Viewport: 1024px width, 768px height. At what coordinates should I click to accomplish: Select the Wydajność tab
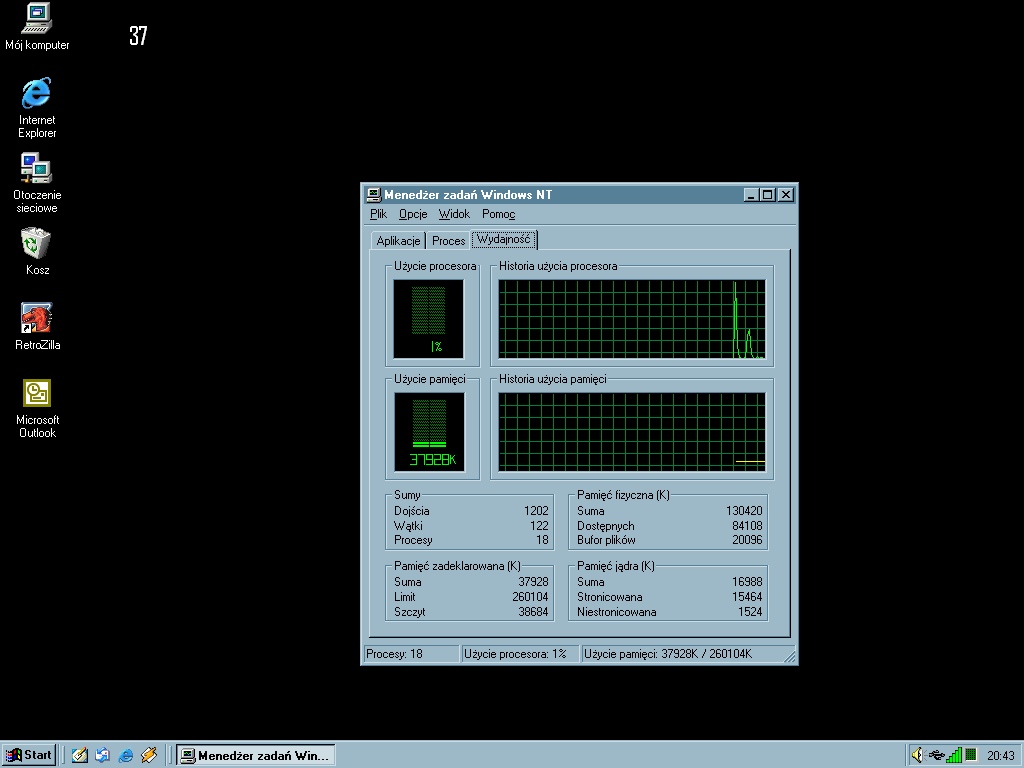click(x=504, y=239)
